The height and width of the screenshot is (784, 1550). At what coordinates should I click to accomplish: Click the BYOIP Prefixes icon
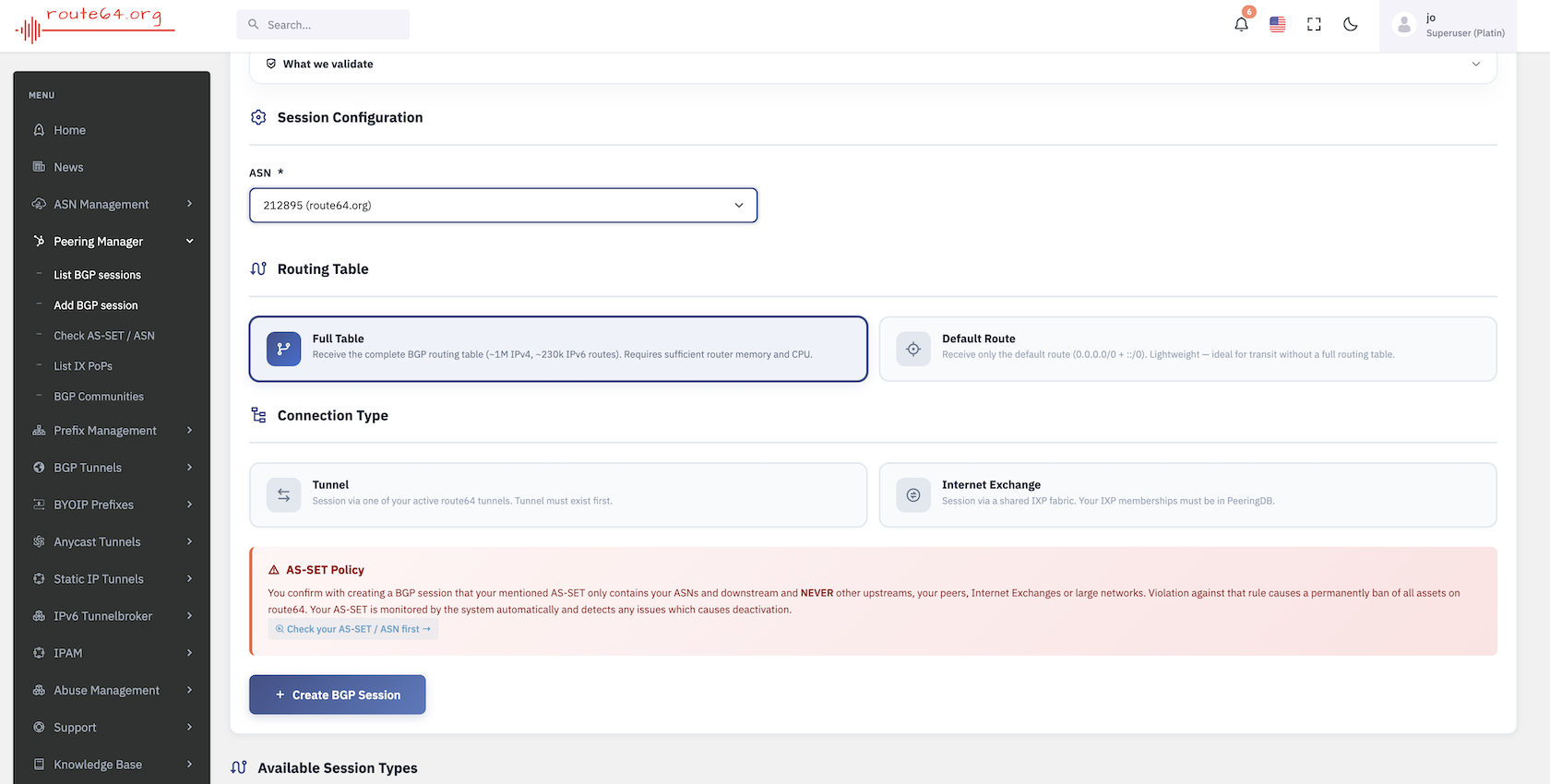coord(39,505)
